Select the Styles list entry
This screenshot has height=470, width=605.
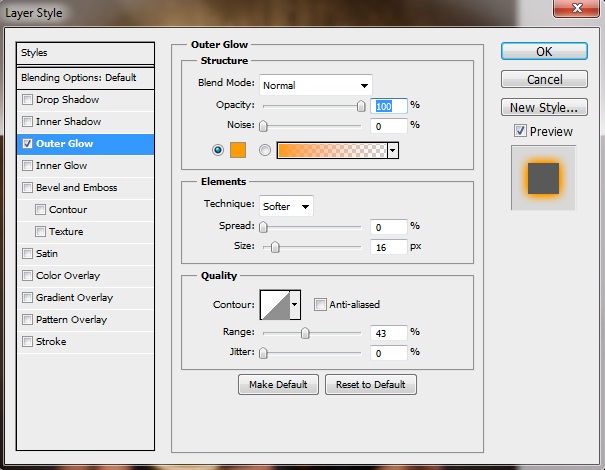click(x=85, y=53)
